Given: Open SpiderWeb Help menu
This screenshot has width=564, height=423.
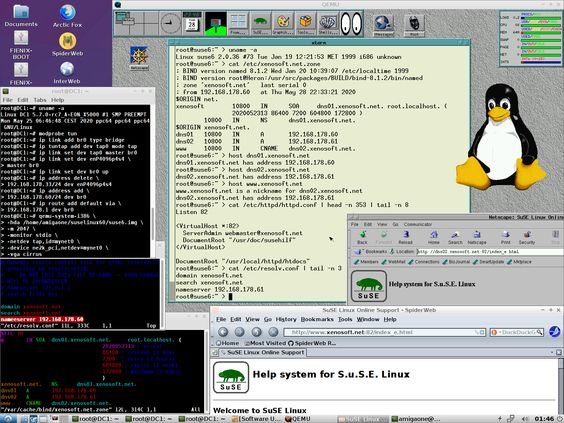Looking at the screenshot, I should (x=390, y=319).
